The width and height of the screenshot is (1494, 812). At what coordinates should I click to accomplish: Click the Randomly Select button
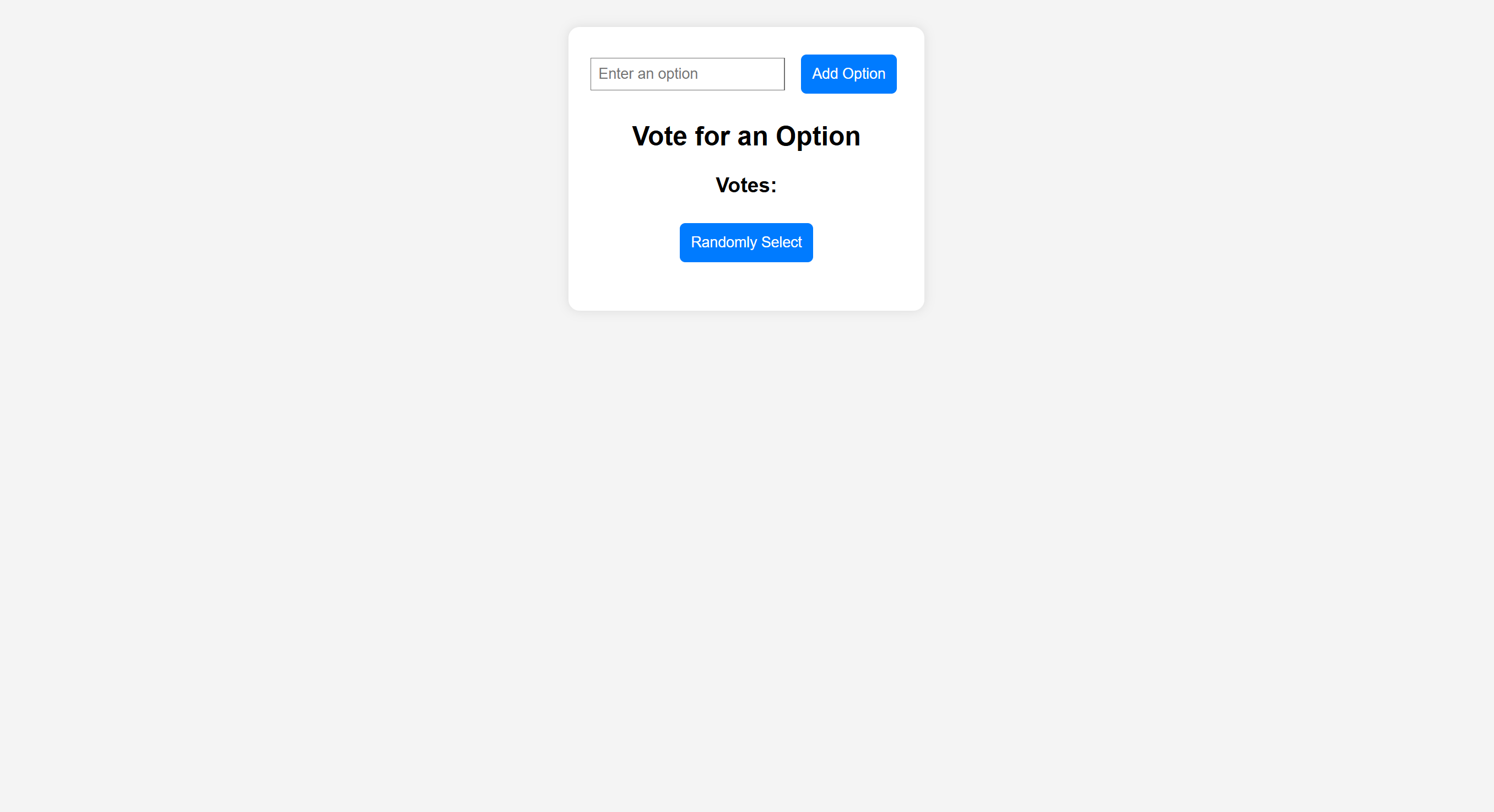pyautogui.click(x=746, y=242)
